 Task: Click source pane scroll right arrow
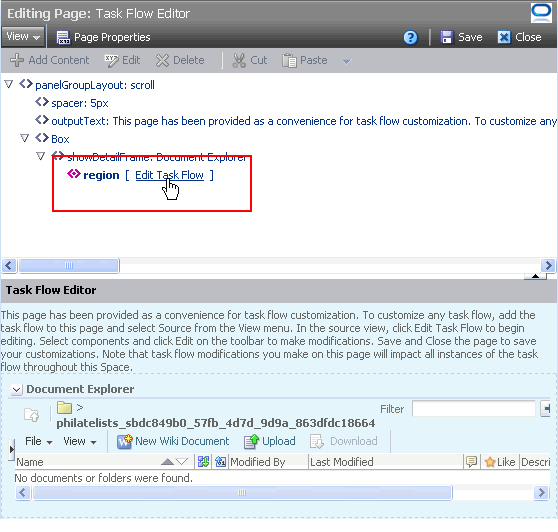coord(548,266)
